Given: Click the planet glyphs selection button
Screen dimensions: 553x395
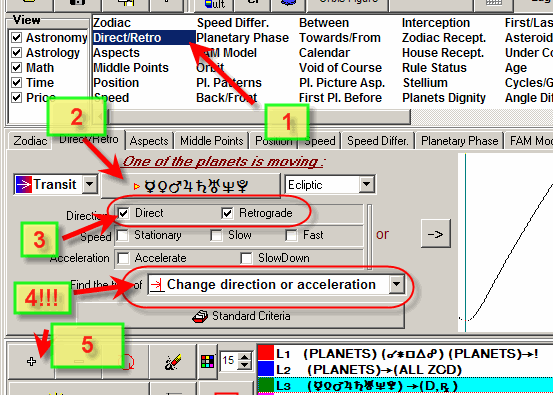Looking at the screenshot, I should pos(191,186).
